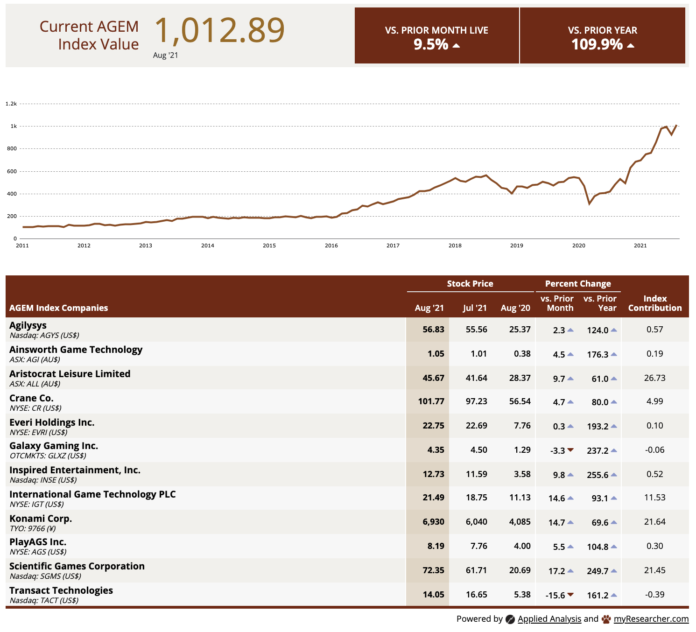Image resolution: width=696 pixels, height=632 pixels.
Task: Click the up arrow beside 9.5%
Action: point(456,45)
